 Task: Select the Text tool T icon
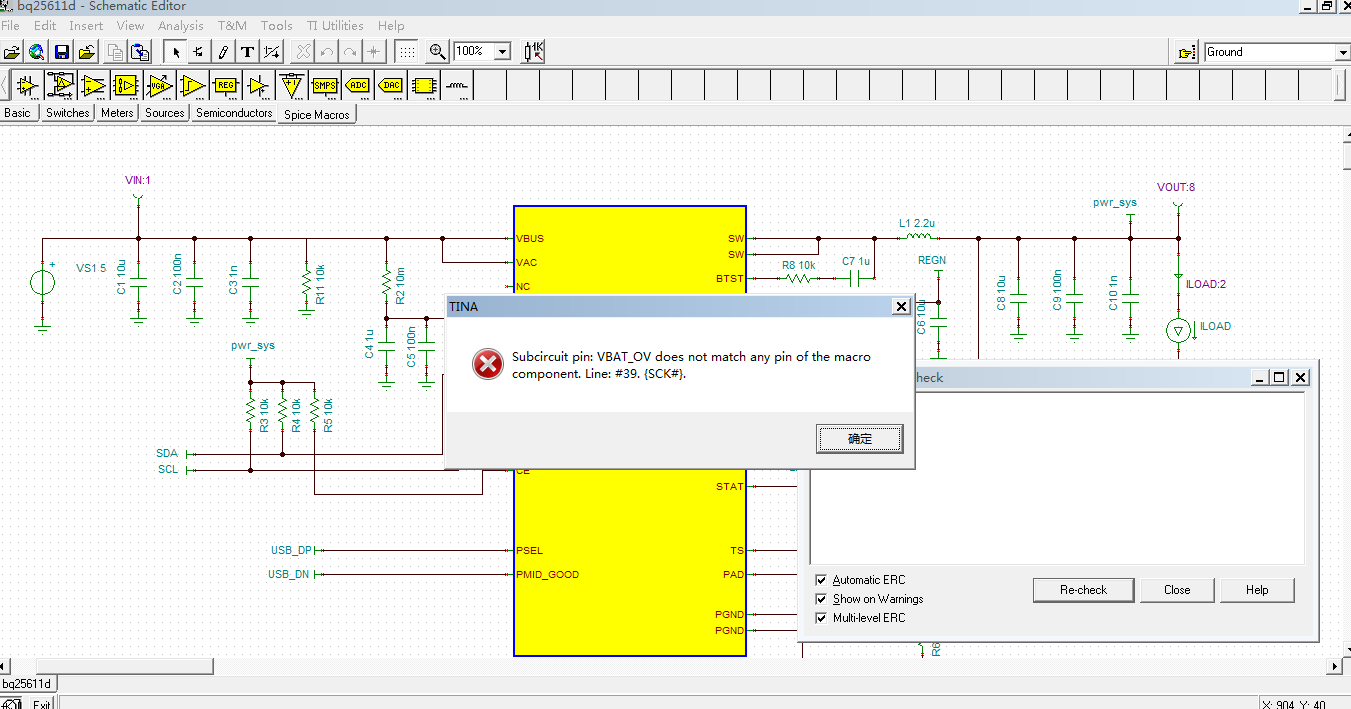(x=247, y=52)
